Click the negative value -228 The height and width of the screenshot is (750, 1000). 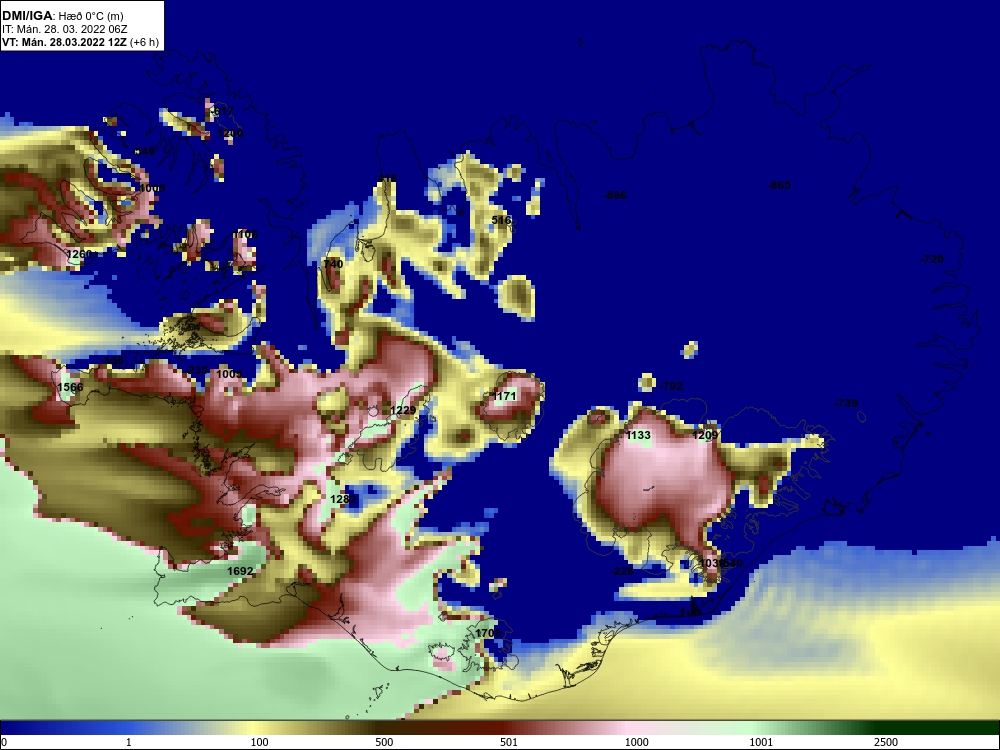622,571
